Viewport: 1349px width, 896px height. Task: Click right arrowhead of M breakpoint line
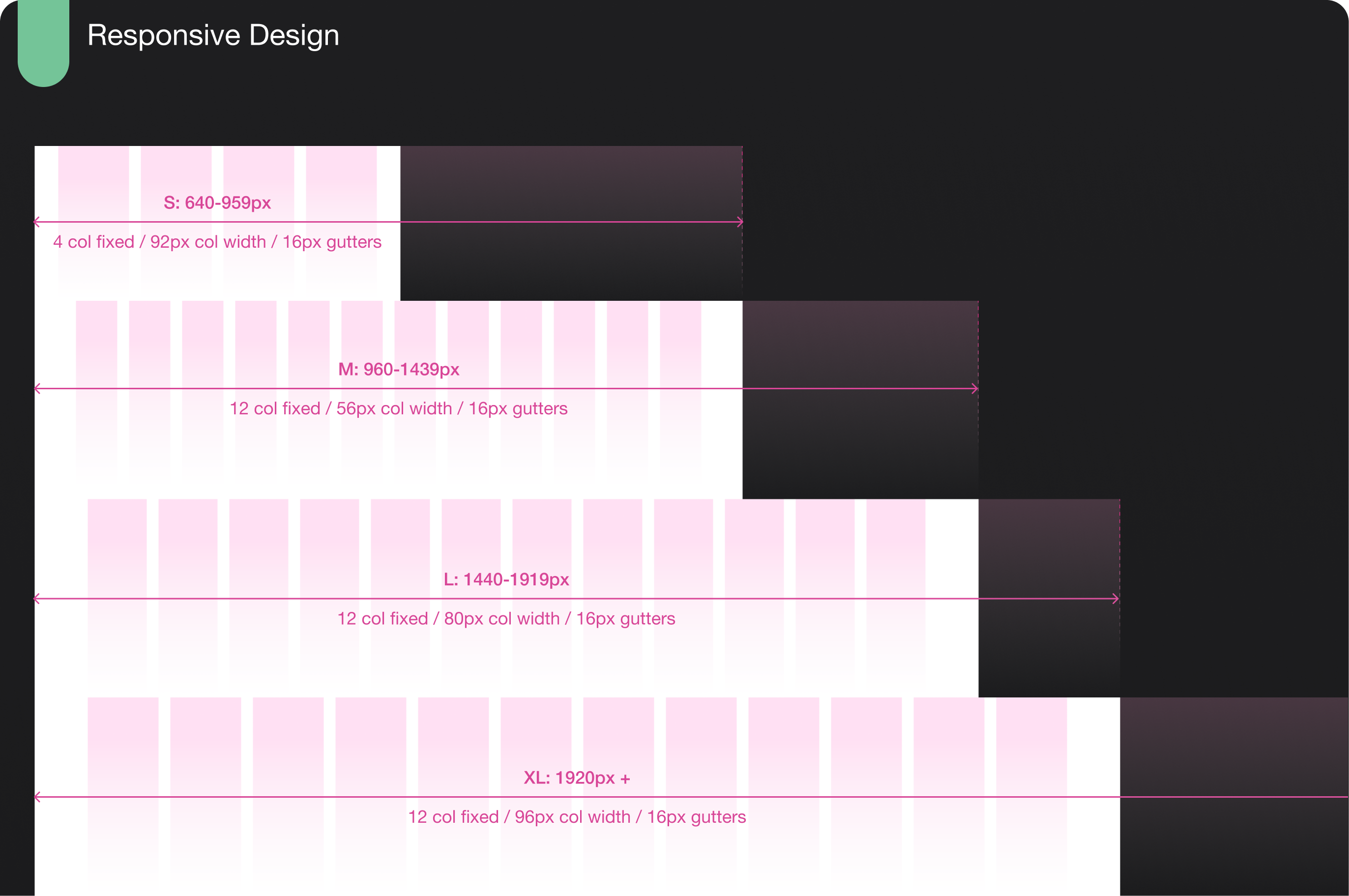point(975,389)
